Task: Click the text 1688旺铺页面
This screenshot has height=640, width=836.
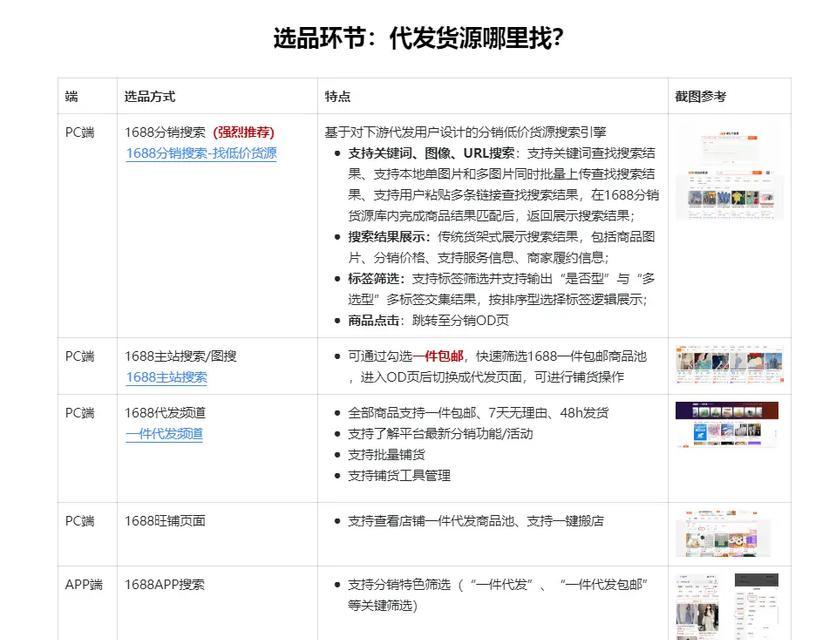Action: pyautogui.click(x=165, y=521)
